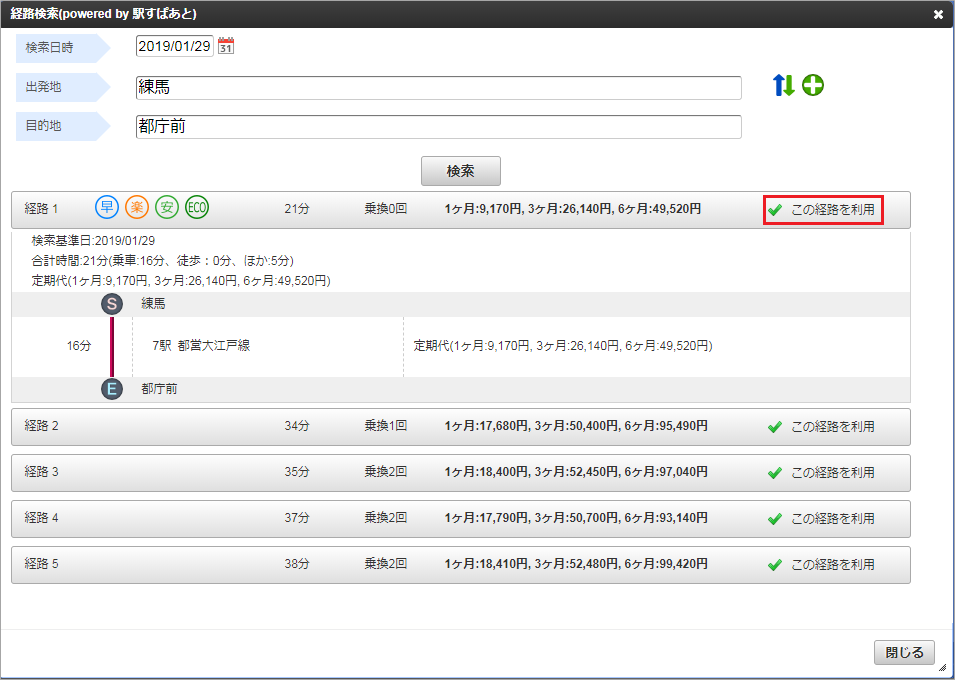
Task: Click the 16分 ride time text
Action: 79,346
